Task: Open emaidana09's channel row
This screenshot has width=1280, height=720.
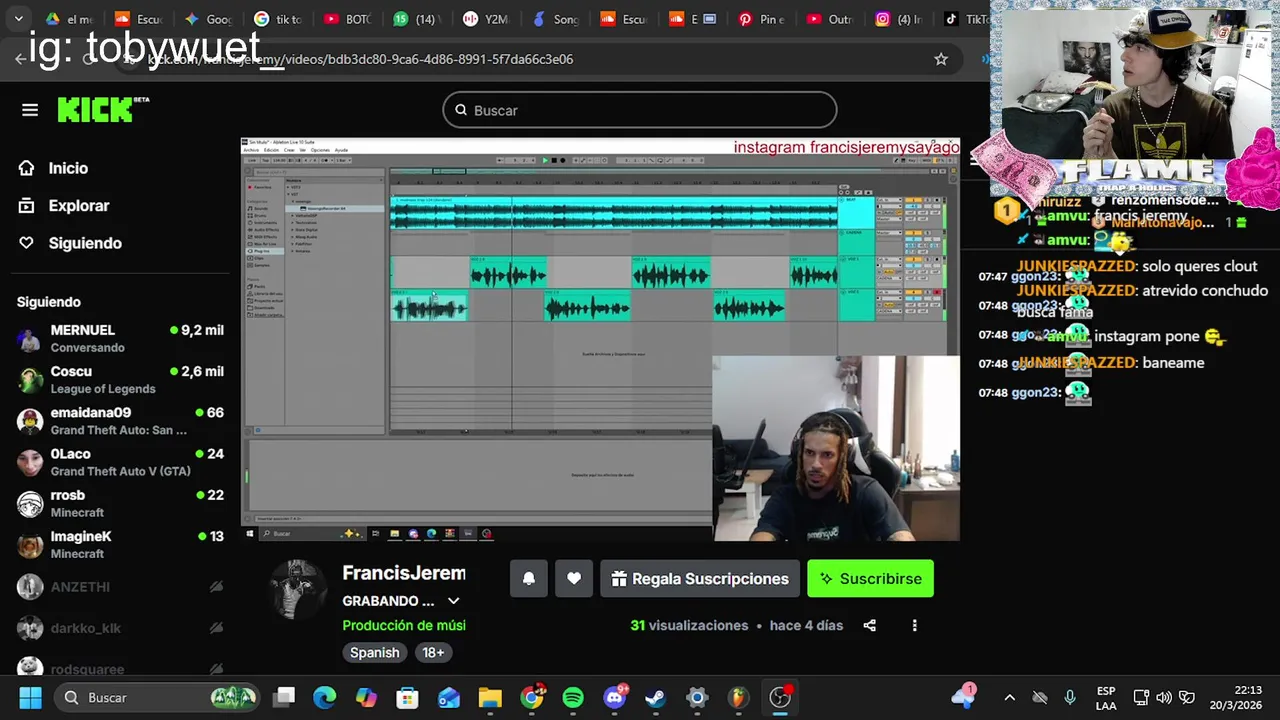Action: pyautogui.click(x=120, y=420)
